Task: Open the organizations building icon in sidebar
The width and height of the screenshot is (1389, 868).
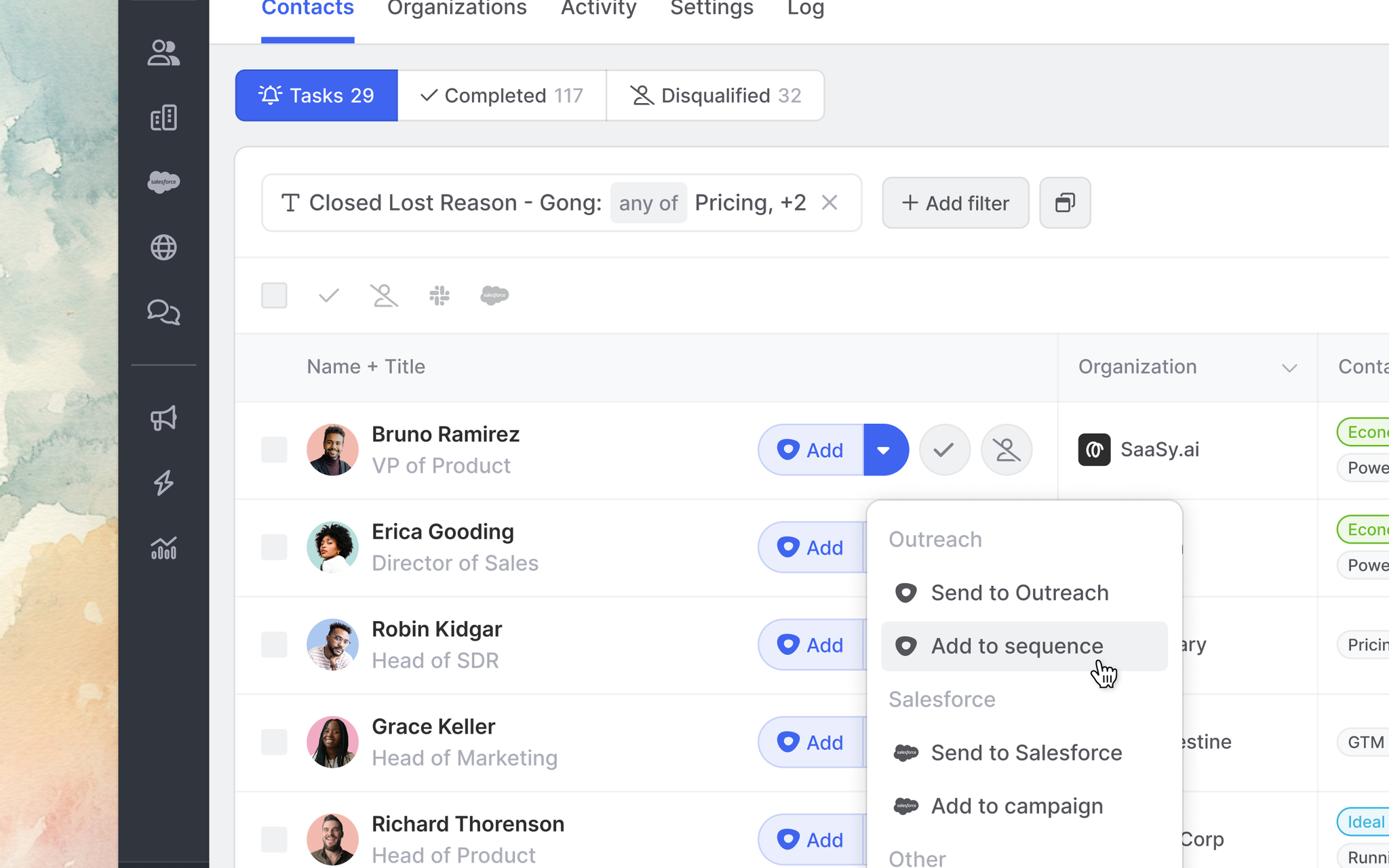Action: 163,118
